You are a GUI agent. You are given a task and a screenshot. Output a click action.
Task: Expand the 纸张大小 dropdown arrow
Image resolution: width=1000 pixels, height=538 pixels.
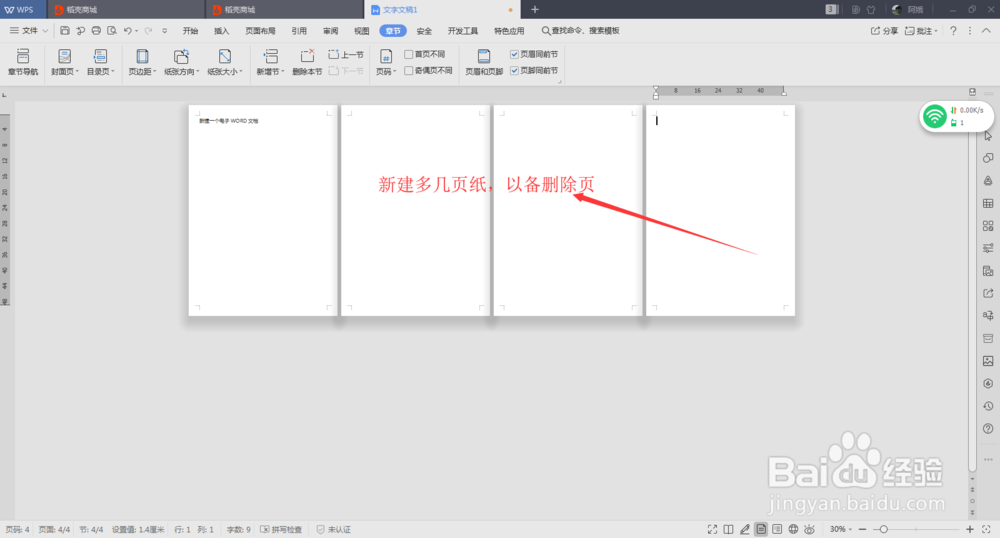click(241, 72)
